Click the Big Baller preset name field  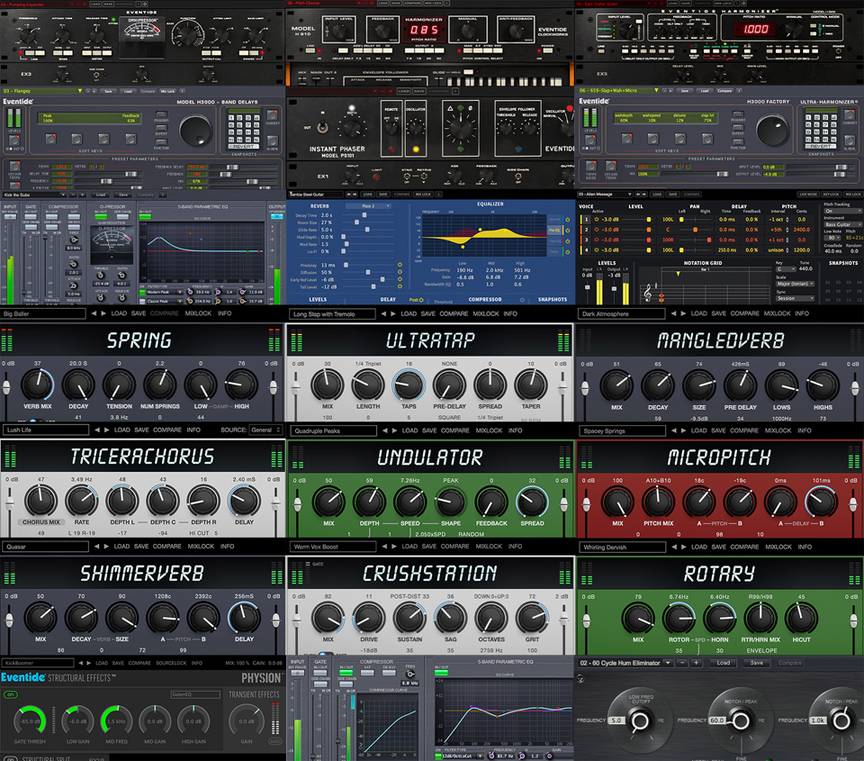44,314
